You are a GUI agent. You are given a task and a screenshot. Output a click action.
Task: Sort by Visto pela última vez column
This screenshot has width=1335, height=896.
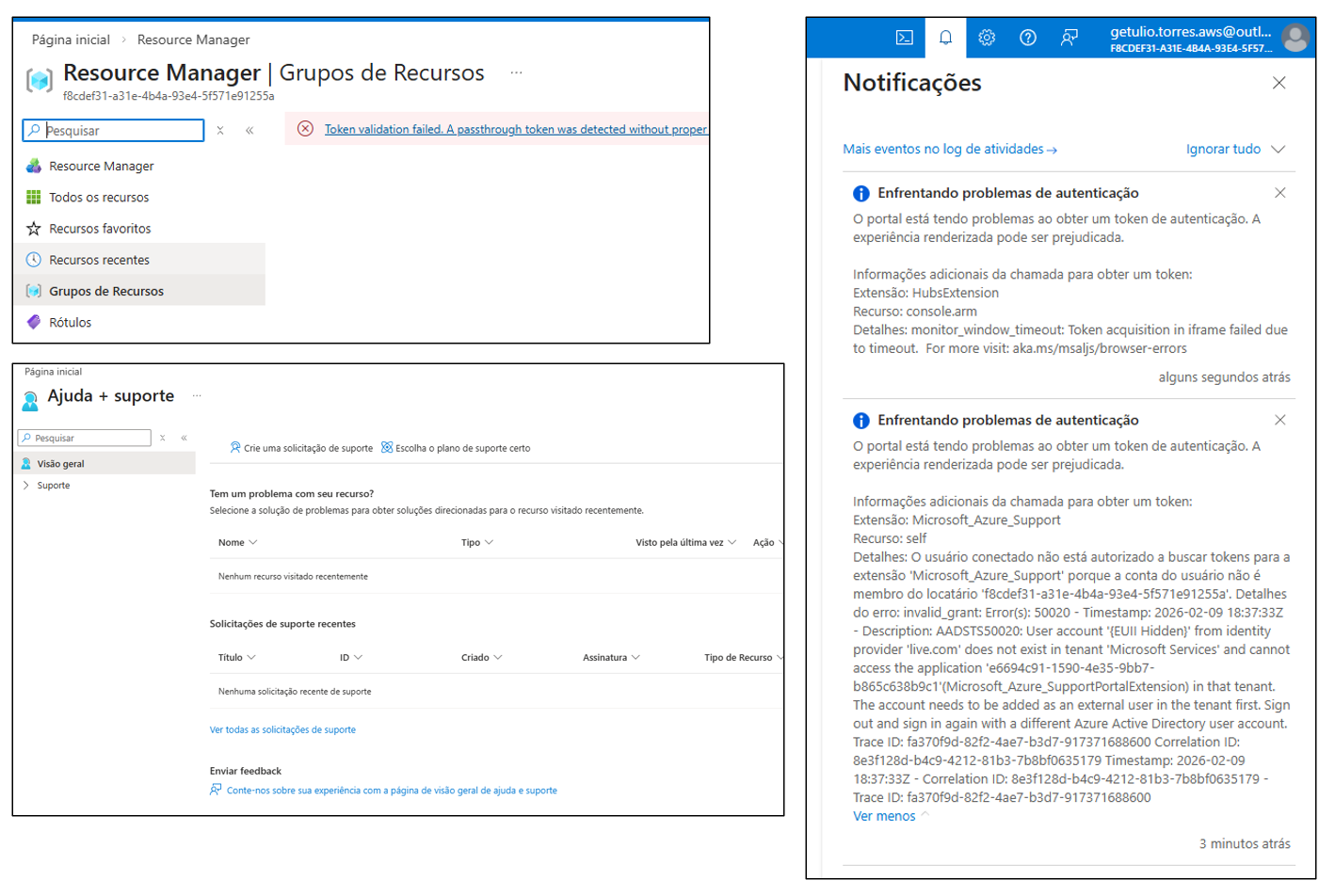[685, 542]
